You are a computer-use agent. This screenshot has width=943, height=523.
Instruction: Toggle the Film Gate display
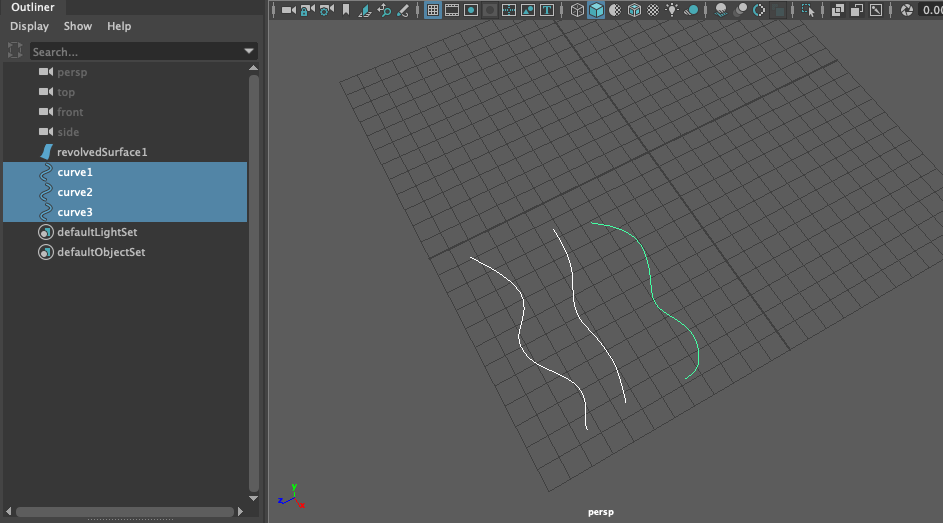click(451, 10)
